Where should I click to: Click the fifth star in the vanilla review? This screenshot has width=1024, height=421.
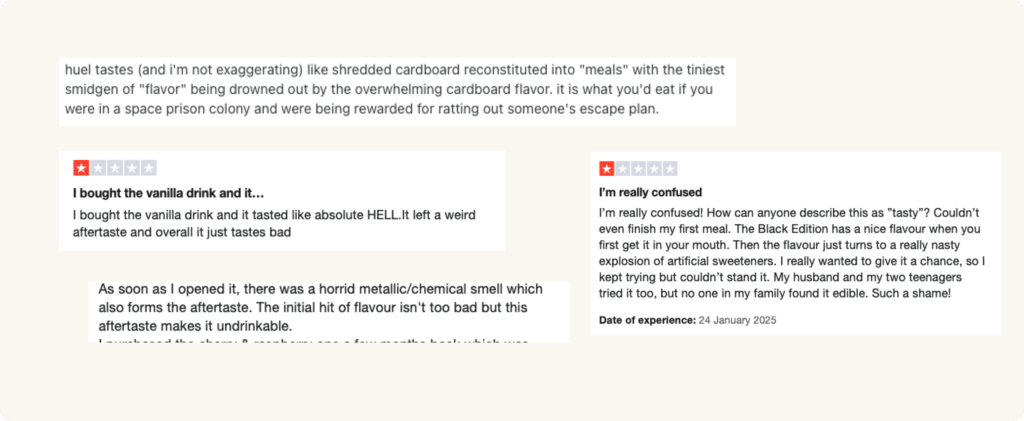point(149,168)
